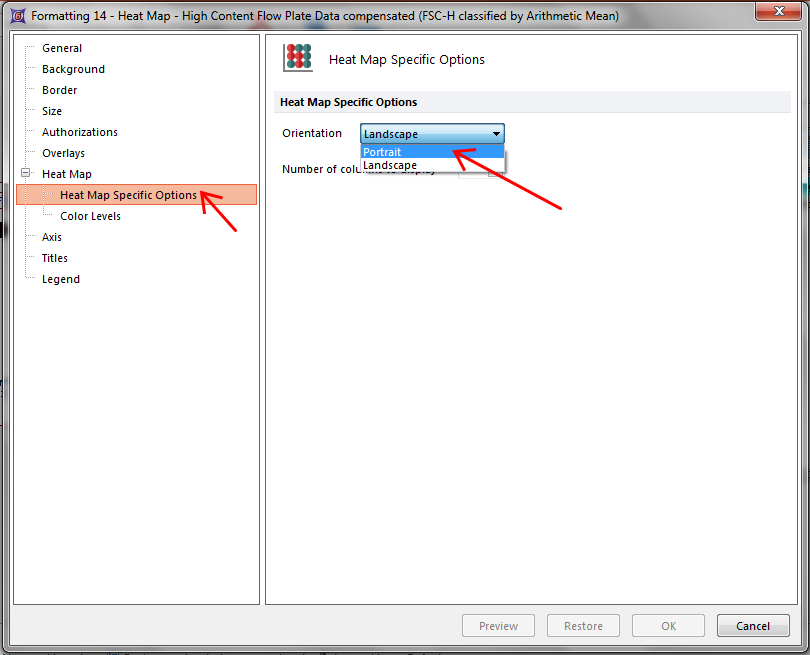Click the OK button
The height and width of the screenshot is (655, 810).
tap(668, 626)
